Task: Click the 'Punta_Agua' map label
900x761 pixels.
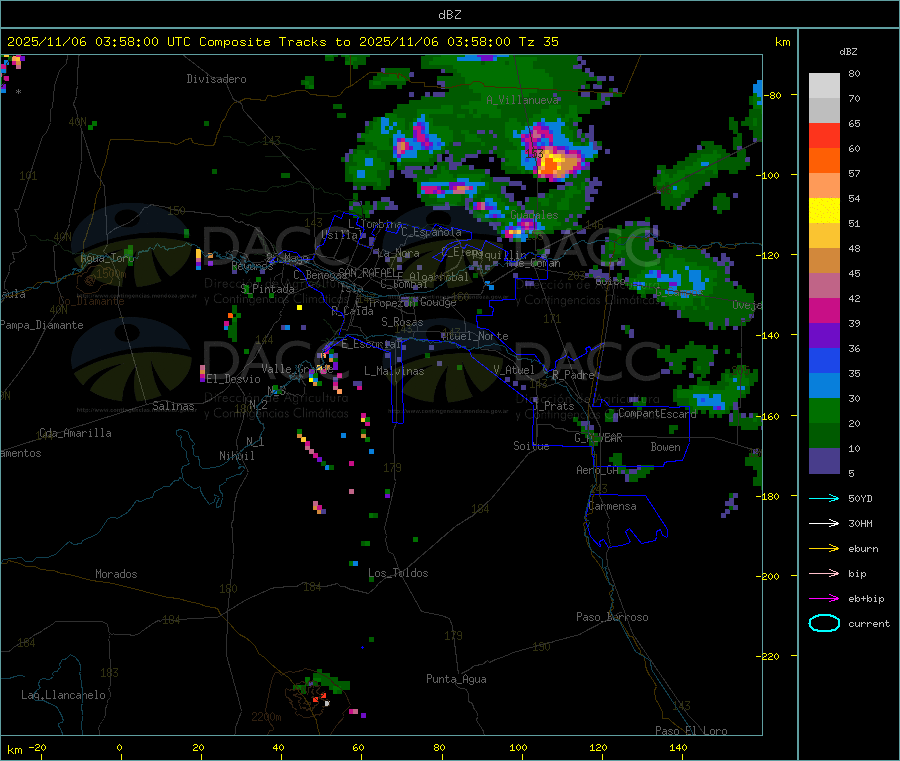Action: (x=456, y=679)
